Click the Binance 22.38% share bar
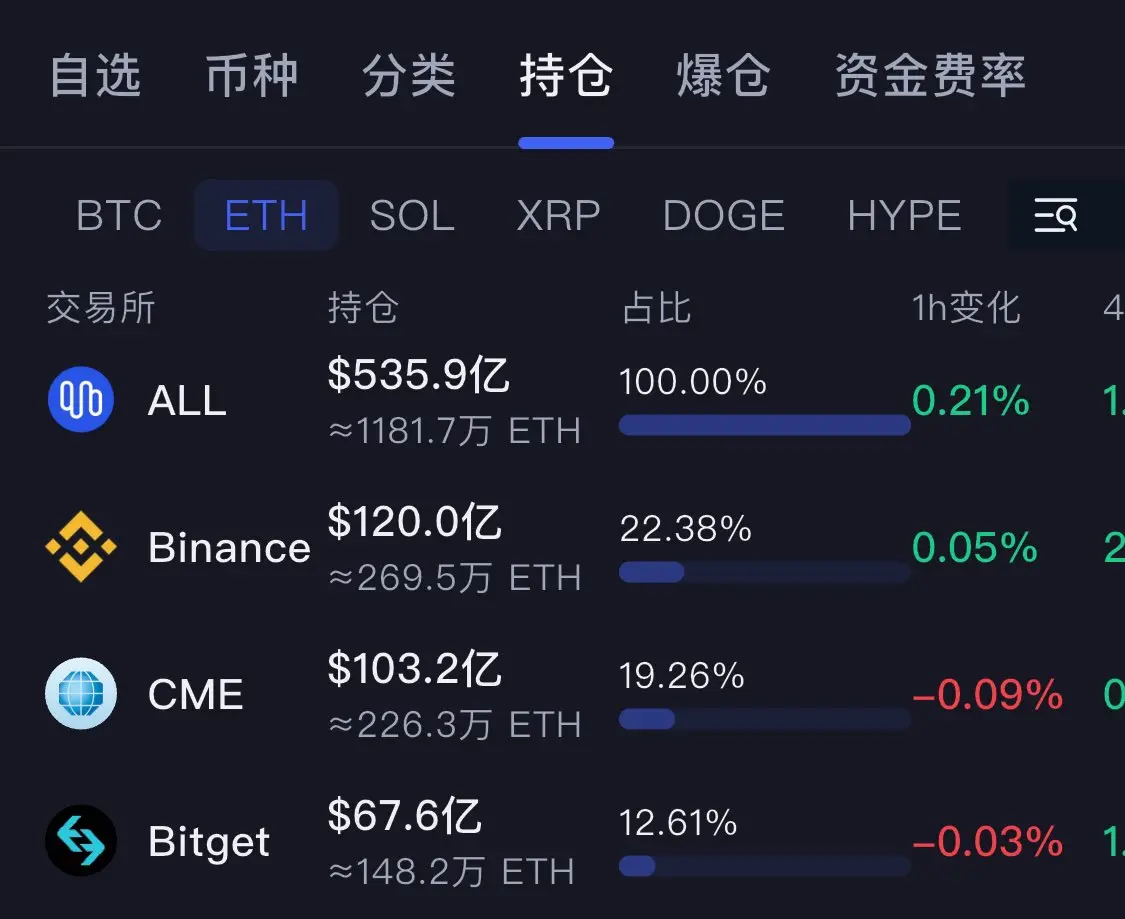Screen dimensions: 1125x919 click(765, 572)
